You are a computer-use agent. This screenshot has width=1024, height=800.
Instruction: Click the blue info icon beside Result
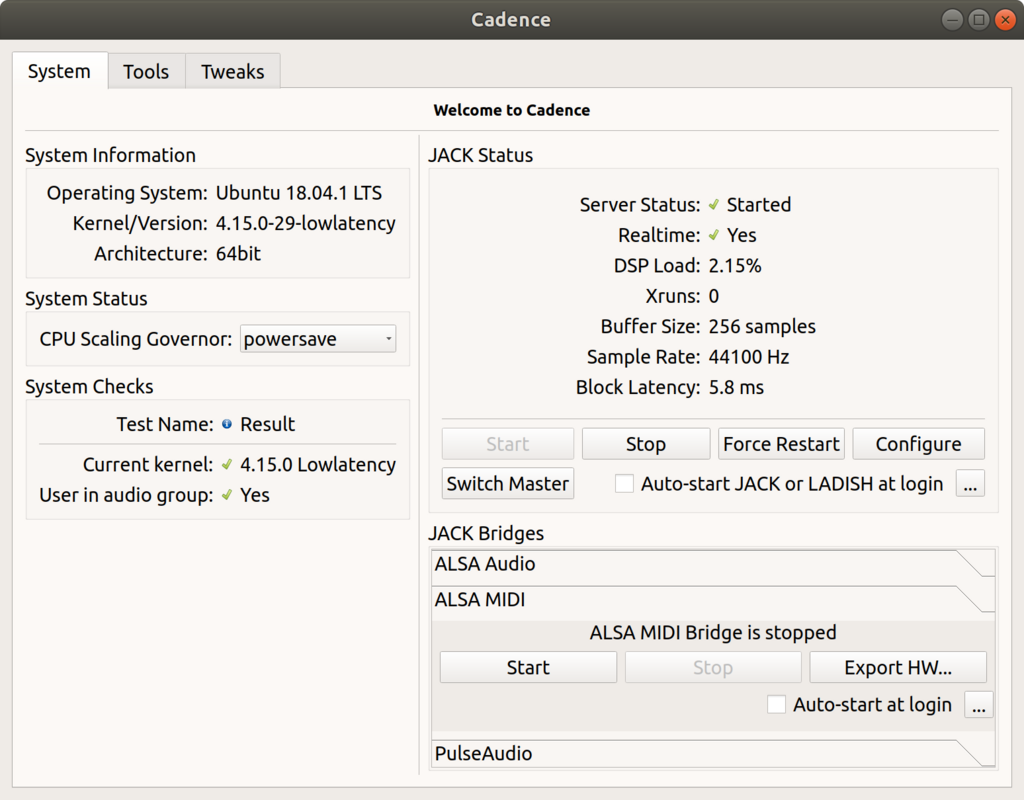[227, 424]
